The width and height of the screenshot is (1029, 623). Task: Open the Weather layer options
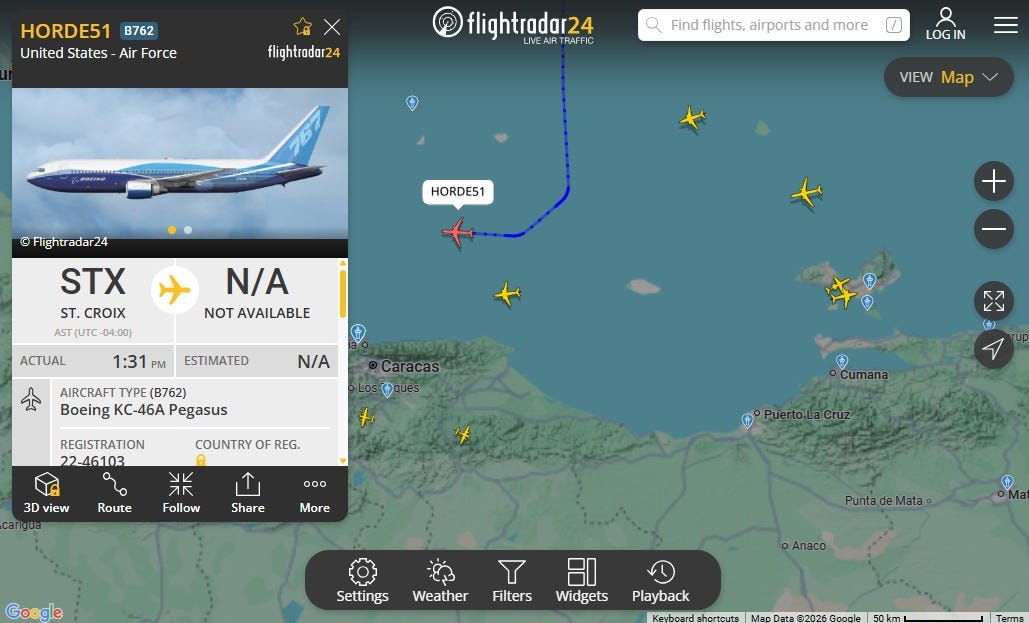(x=440, y=581)
